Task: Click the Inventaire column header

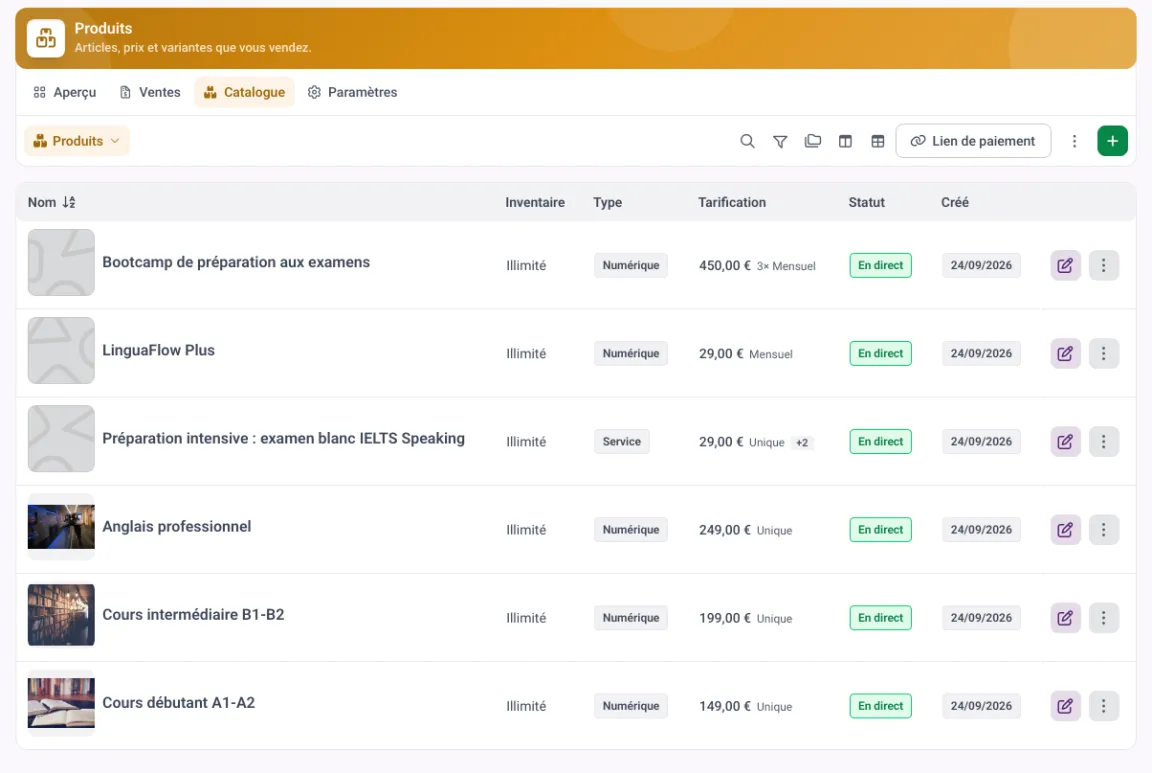Action: 535,202
